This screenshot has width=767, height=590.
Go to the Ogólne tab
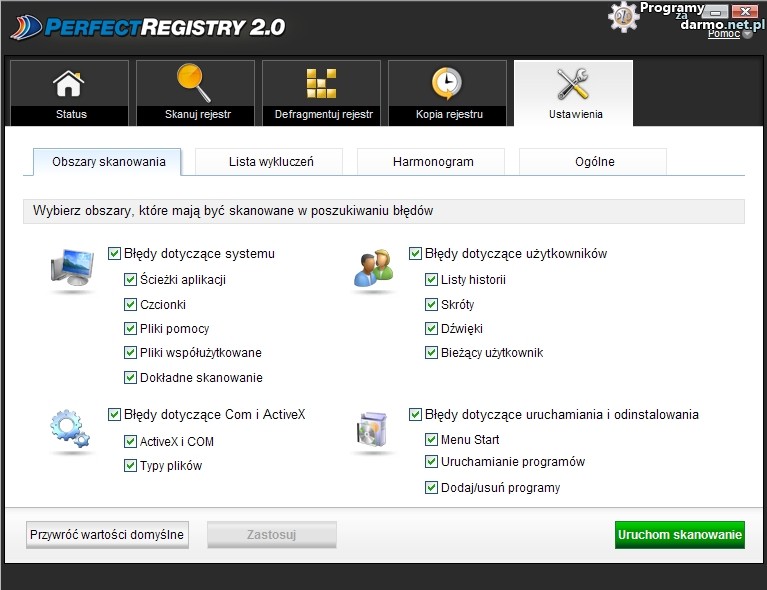tap(593, 161)
